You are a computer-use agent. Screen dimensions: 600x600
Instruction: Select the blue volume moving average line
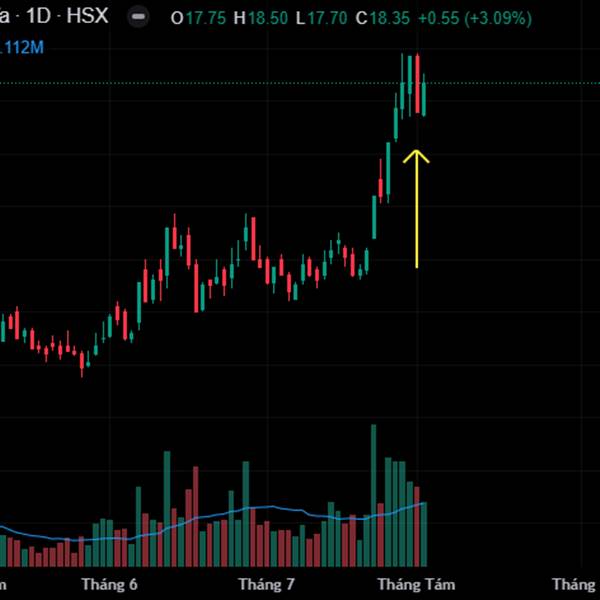click(214, 515)
